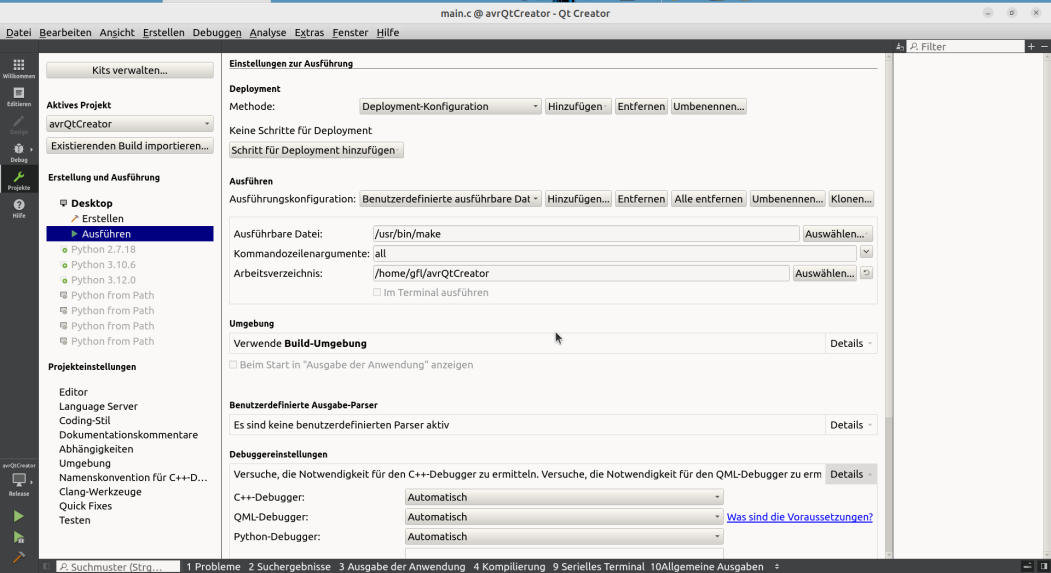Viewport: 1051px width, 573px height.
Task: Open the Willkommen mode
Action: click(x=19, y=68)
